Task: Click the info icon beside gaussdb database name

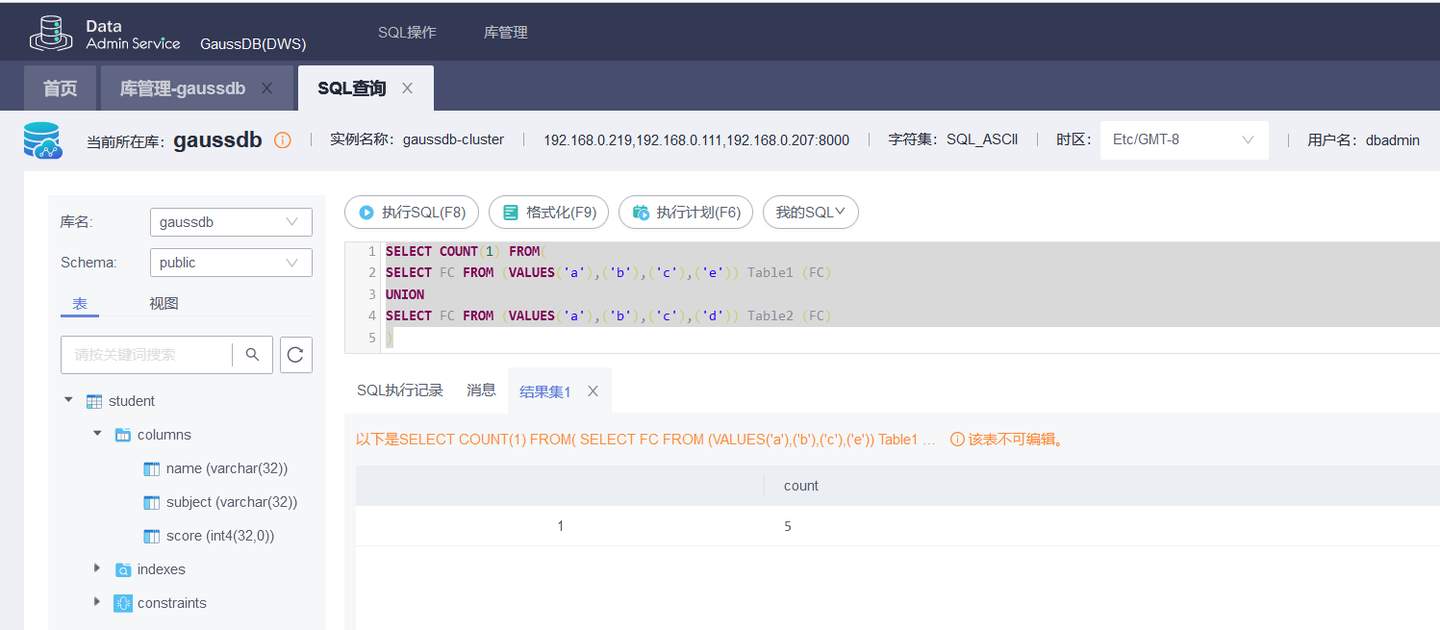Action: [x=282, y=140]
